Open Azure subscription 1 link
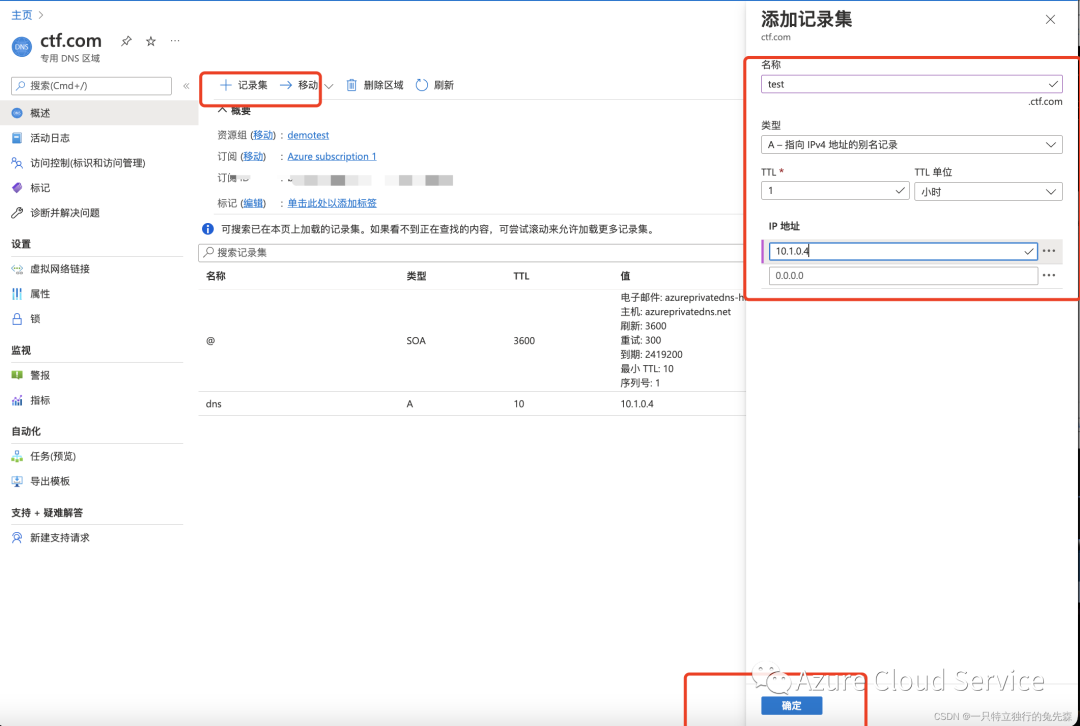This screenshot has width=1080, height=726. (x=332, y=156)
